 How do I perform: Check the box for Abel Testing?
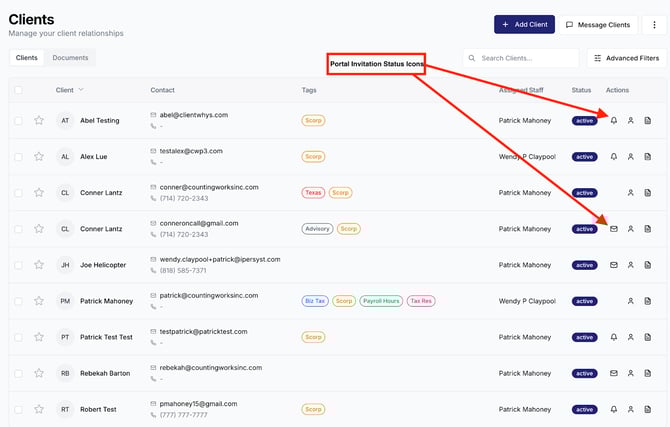click(18, 121)
